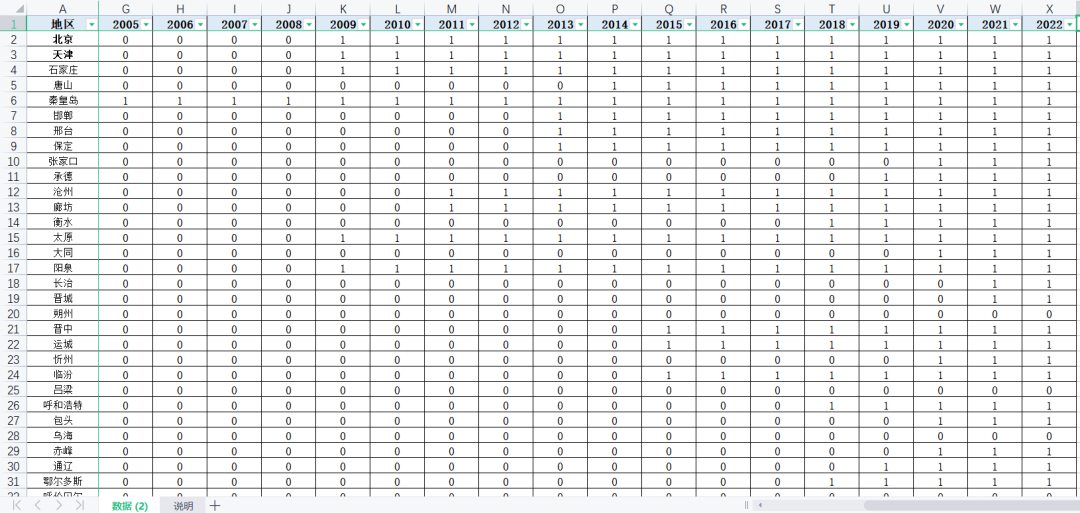This screenshot has width=1080, height=513.
Task: Open the 2011 column filter dropdown
Action: click(x=472, y=25)
